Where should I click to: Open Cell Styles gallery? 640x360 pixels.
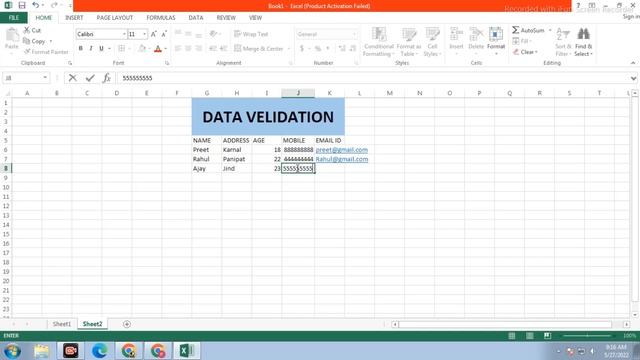point(432,42)
